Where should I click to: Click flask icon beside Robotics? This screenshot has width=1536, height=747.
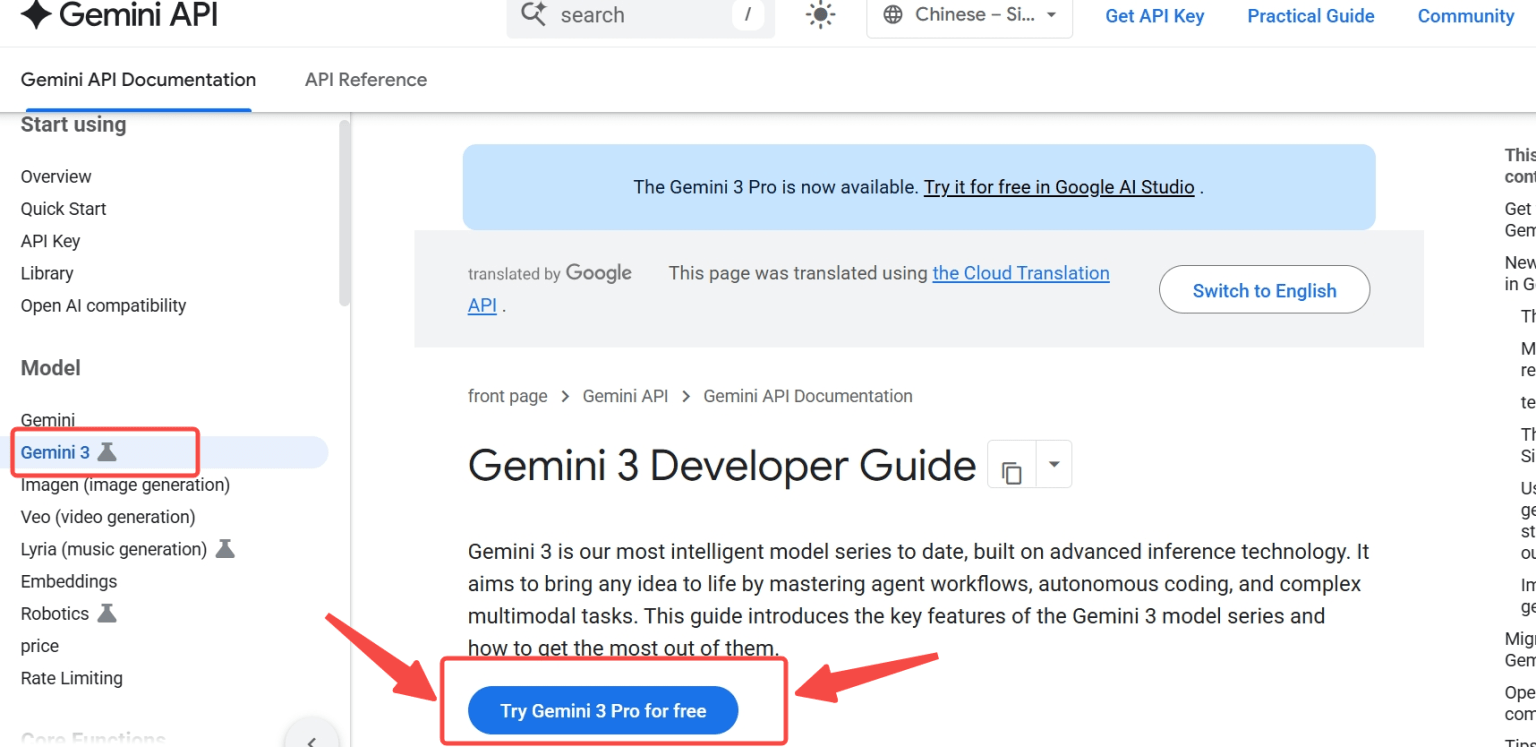[107, 613]
